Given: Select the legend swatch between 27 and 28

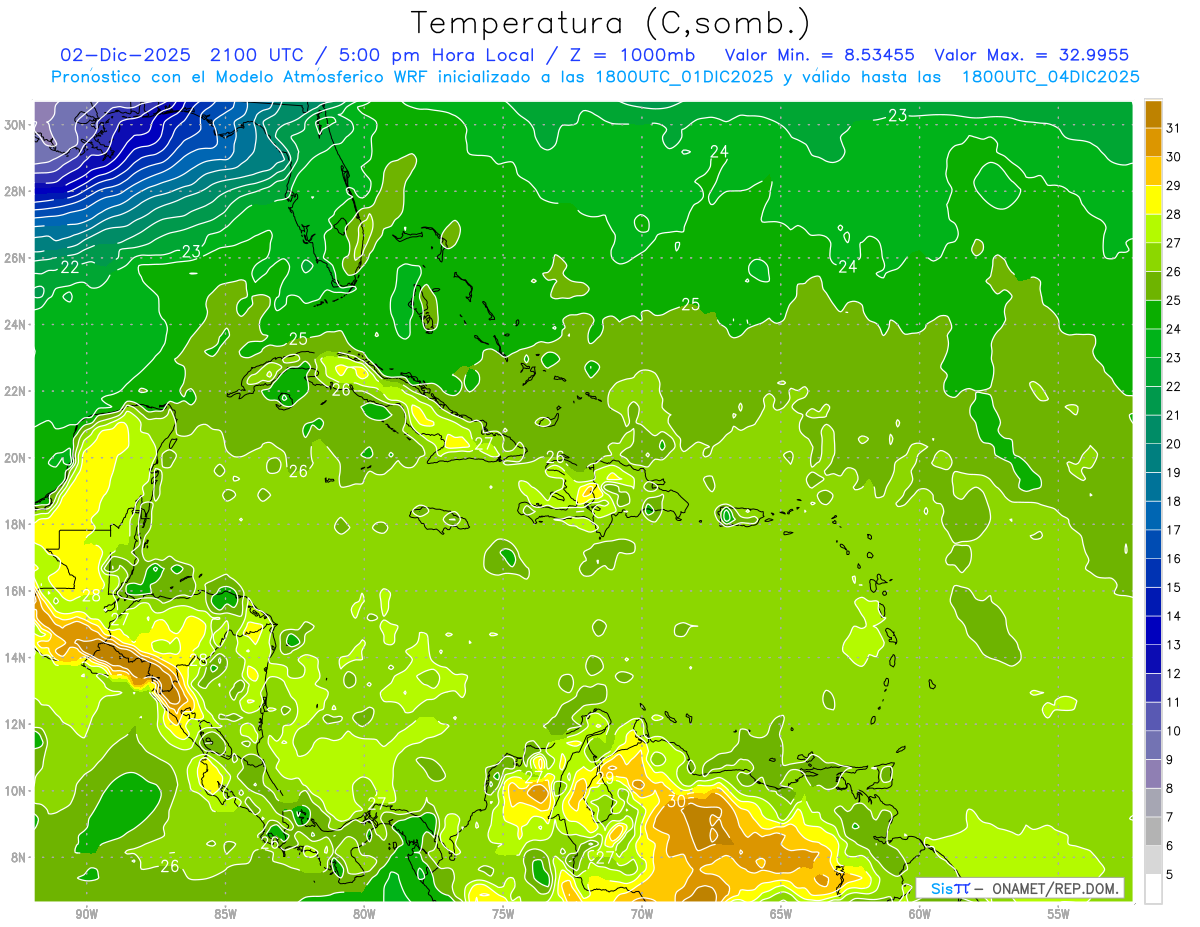Looking at the screenshot, I should (1153, 228).
